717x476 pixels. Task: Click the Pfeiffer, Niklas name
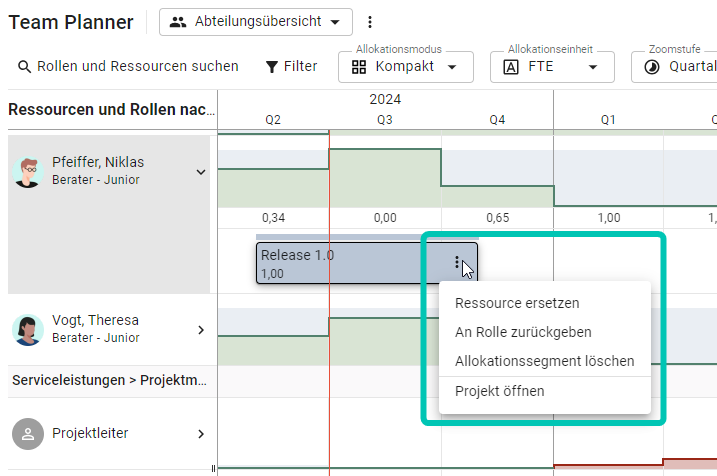pyautogui.click(x=98, y=162)
